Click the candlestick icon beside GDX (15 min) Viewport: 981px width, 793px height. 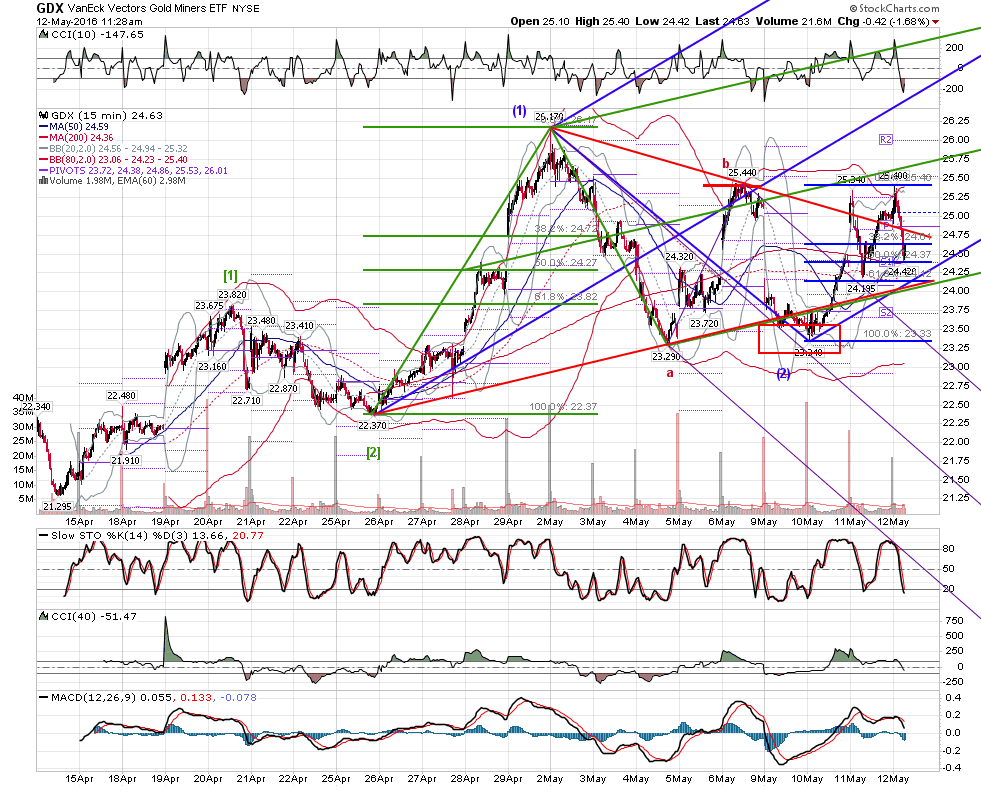tap(43, 116)
